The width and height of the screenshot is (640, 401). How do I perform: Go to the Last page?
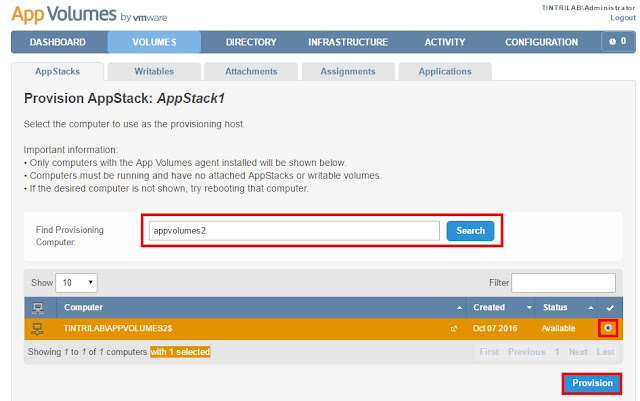[605, 352]
